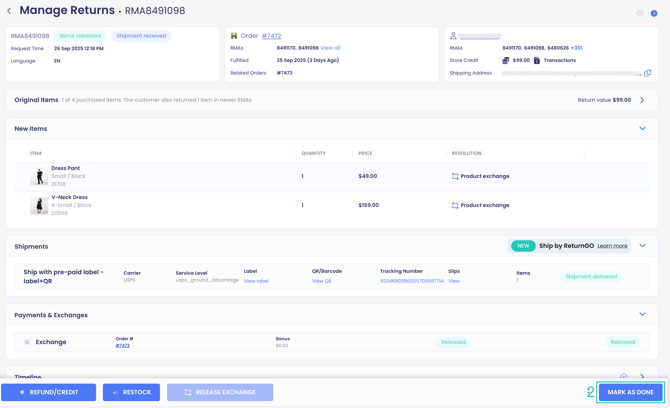Click the back arrow beside Manage Returns
Screen dimensions: 670x408
[9, 11]
